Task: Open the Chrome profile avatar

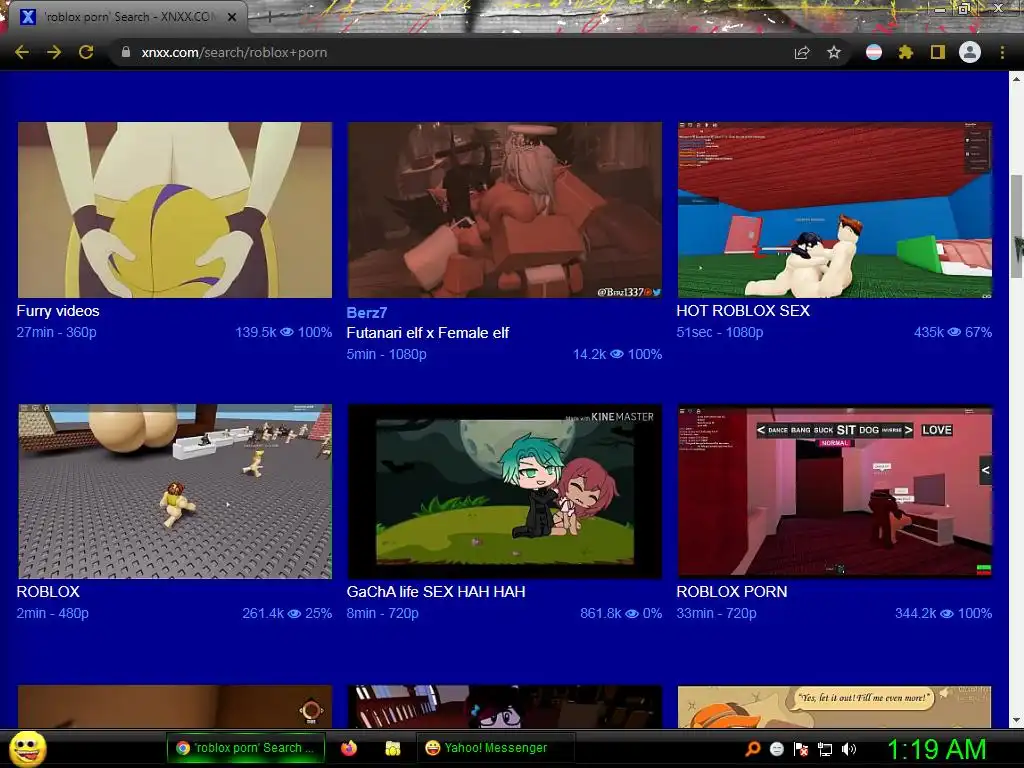Action: [x=970, y=52]
